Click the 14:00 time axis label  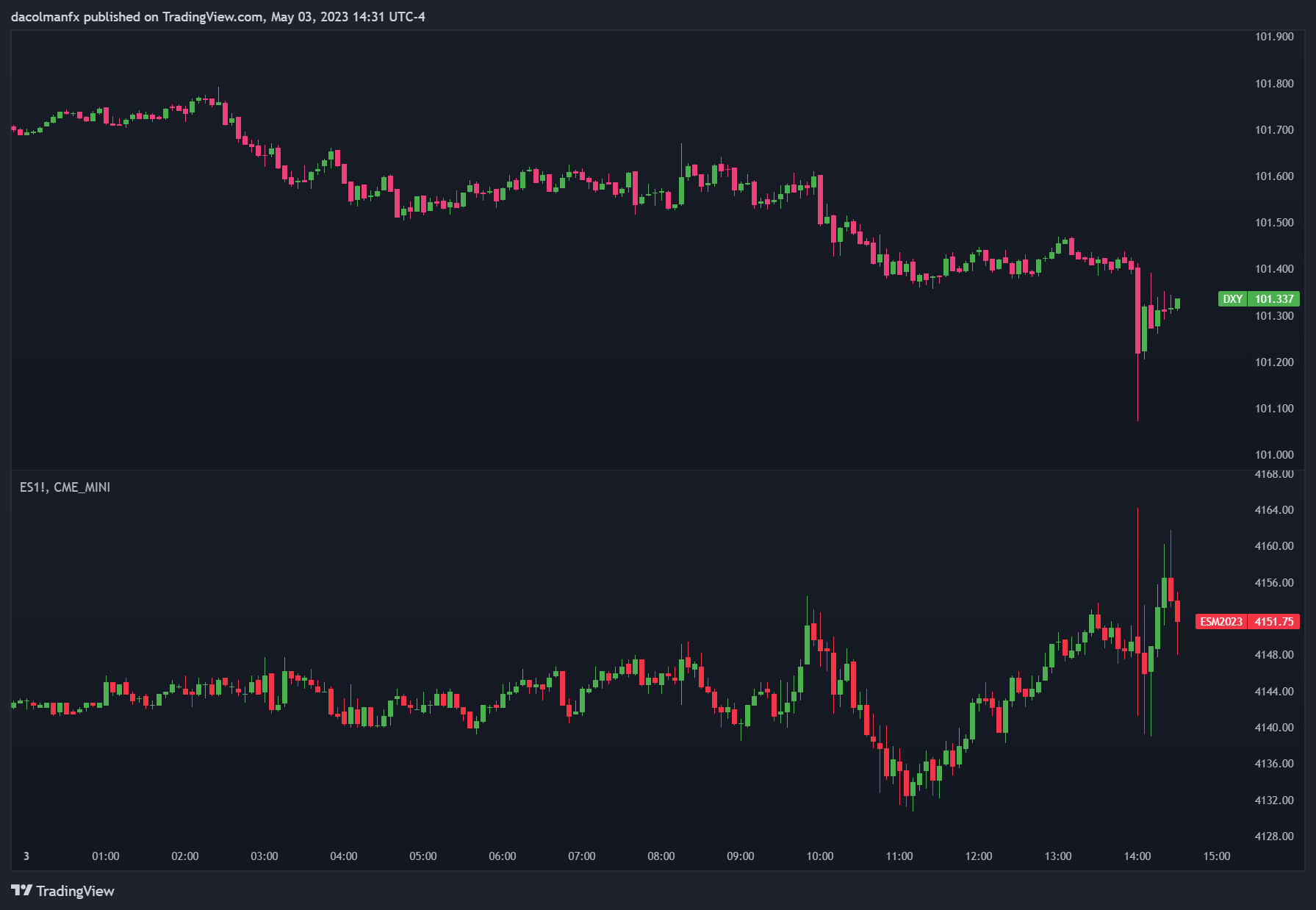pyautogui.click(x=1137, y=856)
